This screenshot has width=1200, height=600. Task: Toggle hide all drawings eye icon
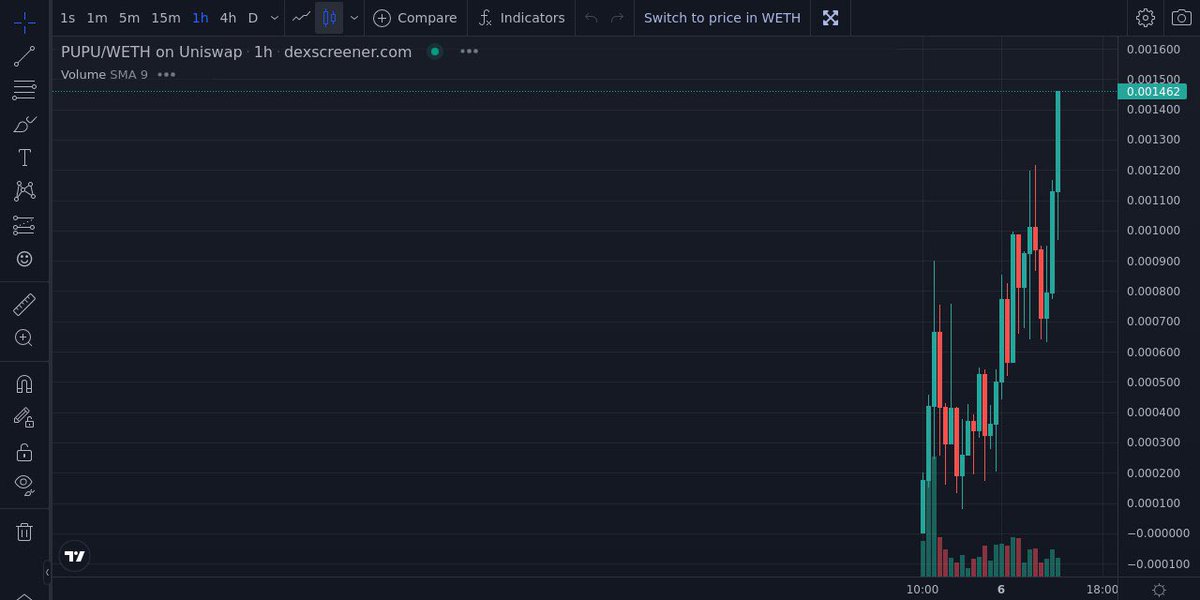24,485
